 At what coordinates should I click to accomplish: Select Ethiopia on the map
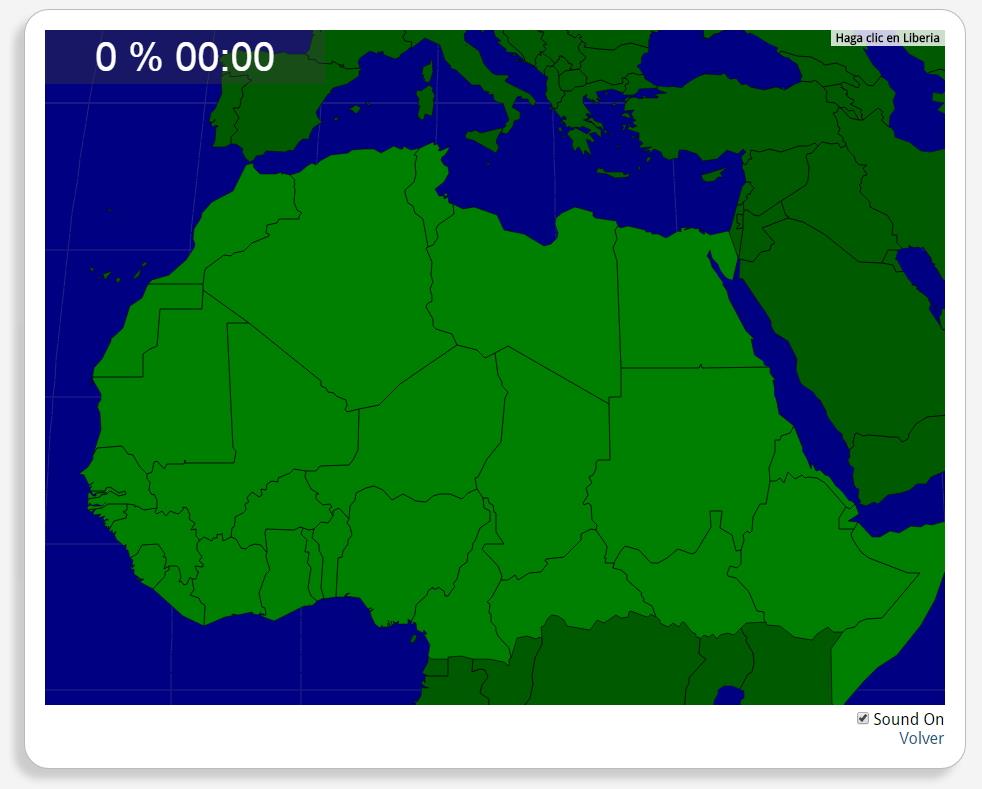click(814, 557)
